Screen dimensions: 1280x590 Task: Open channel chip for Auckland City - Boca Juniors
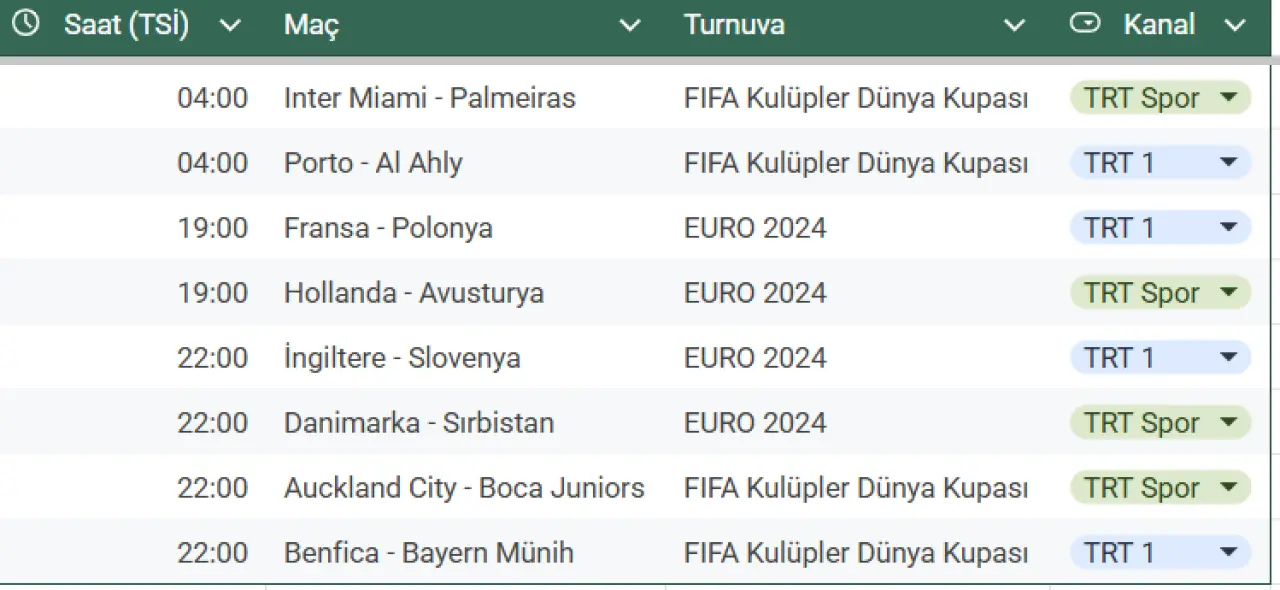[x=1229, y=488]
